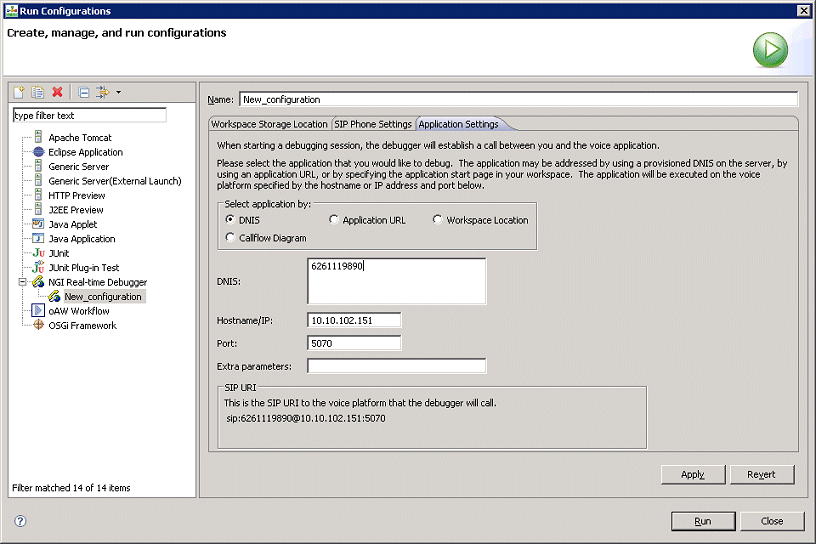This screenshot has width=816, height=544.
Task: Close the Run Configurations window via X
Action: (x=804, y=10)
